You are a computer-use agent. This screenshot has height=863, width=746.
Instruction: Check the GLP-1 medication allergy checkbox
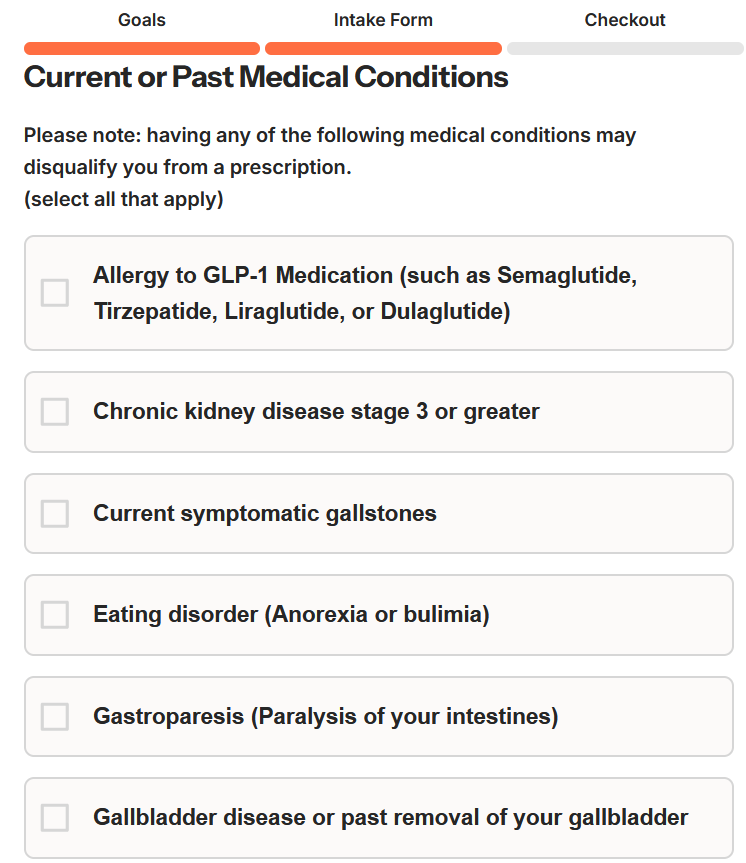55,293
